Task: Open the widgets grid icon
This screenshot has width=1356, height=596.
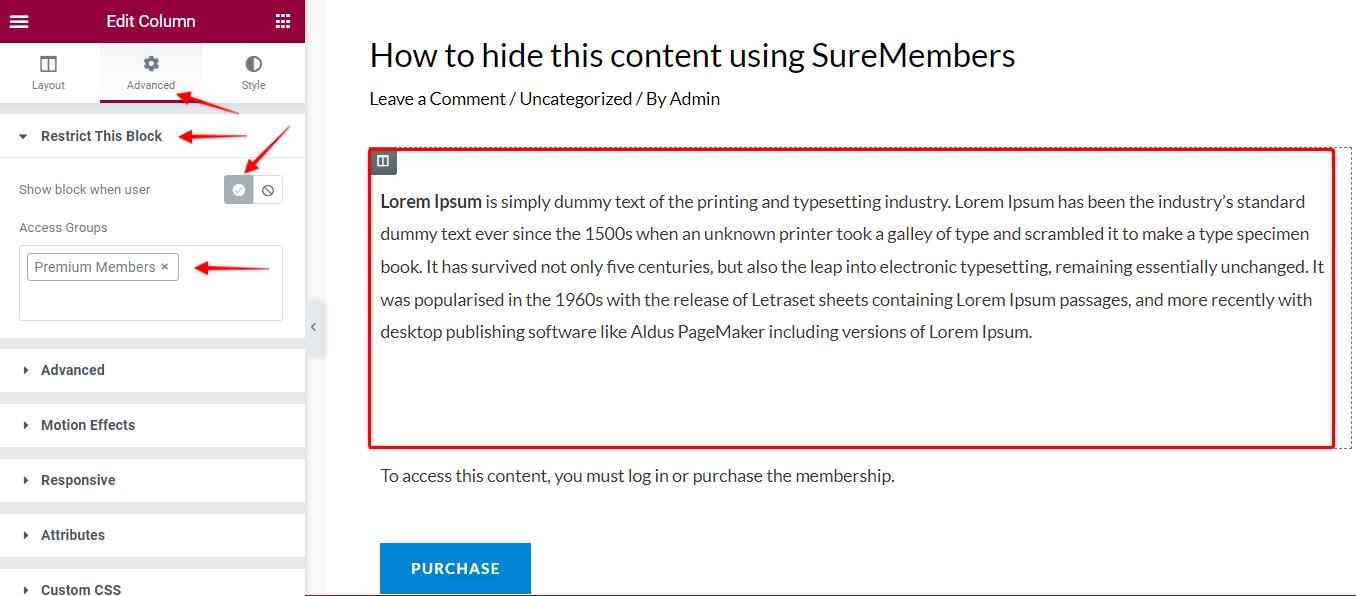Action: pos(283,21)
